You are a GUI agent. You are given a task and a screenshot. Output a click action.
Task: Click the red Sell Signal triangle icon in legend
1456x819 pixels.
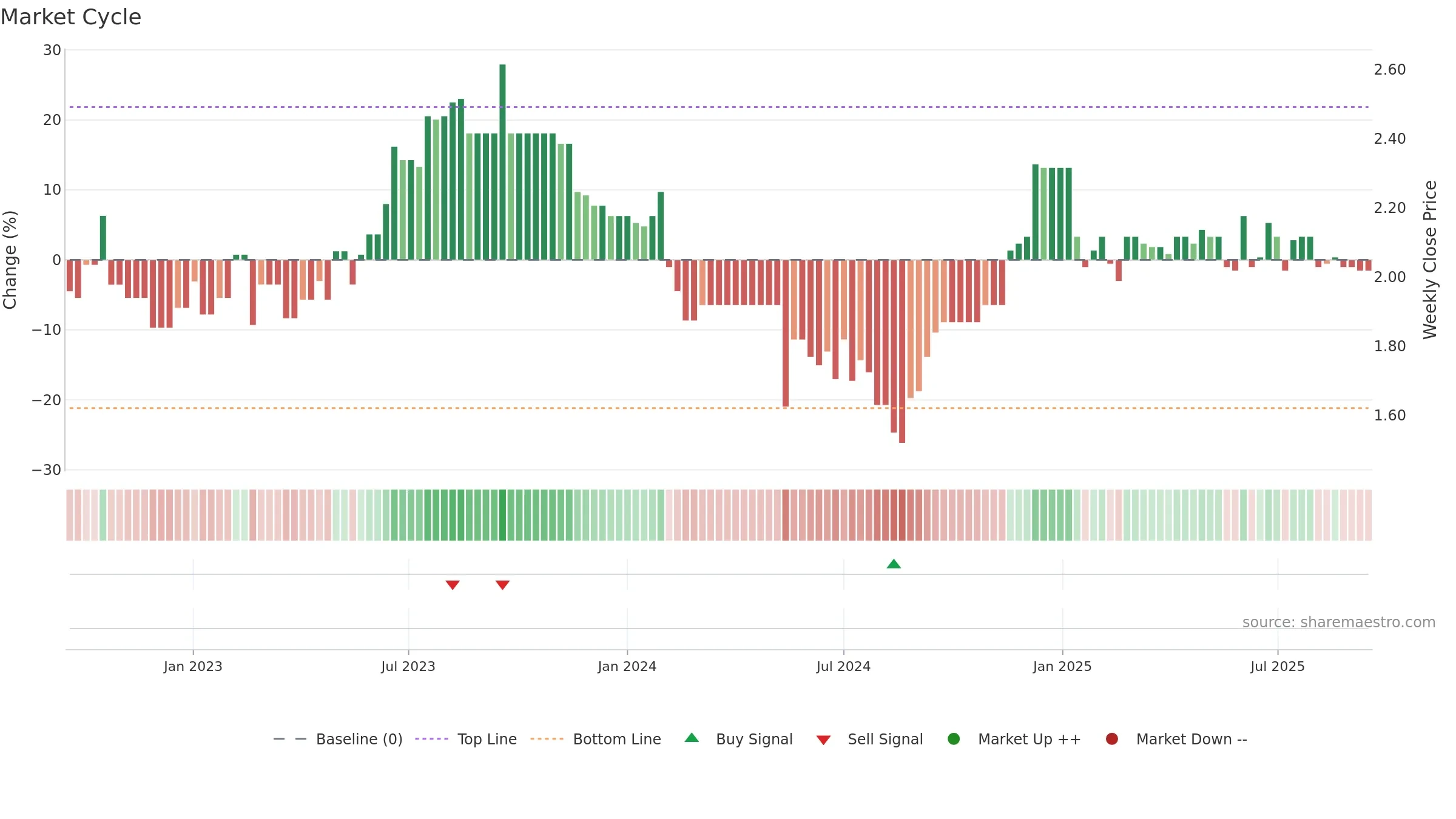pos(823,740)
